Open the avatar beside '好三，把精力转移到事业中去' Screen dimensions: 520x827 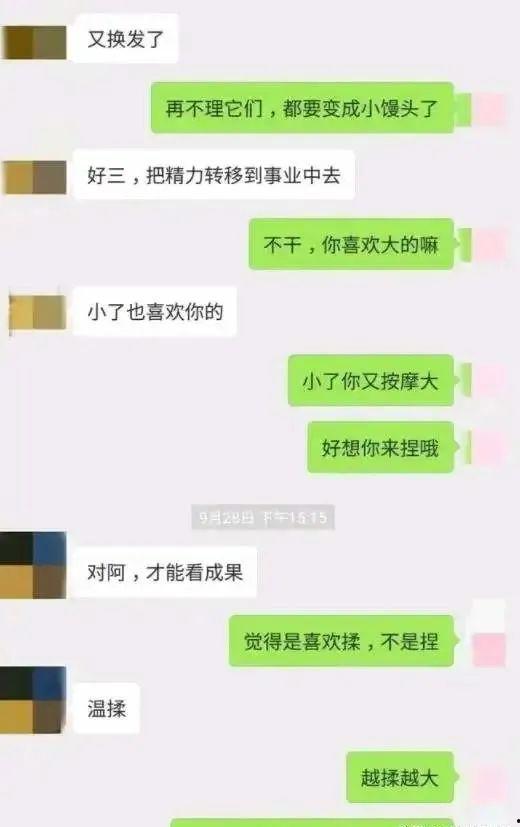[x=35, y=177]
